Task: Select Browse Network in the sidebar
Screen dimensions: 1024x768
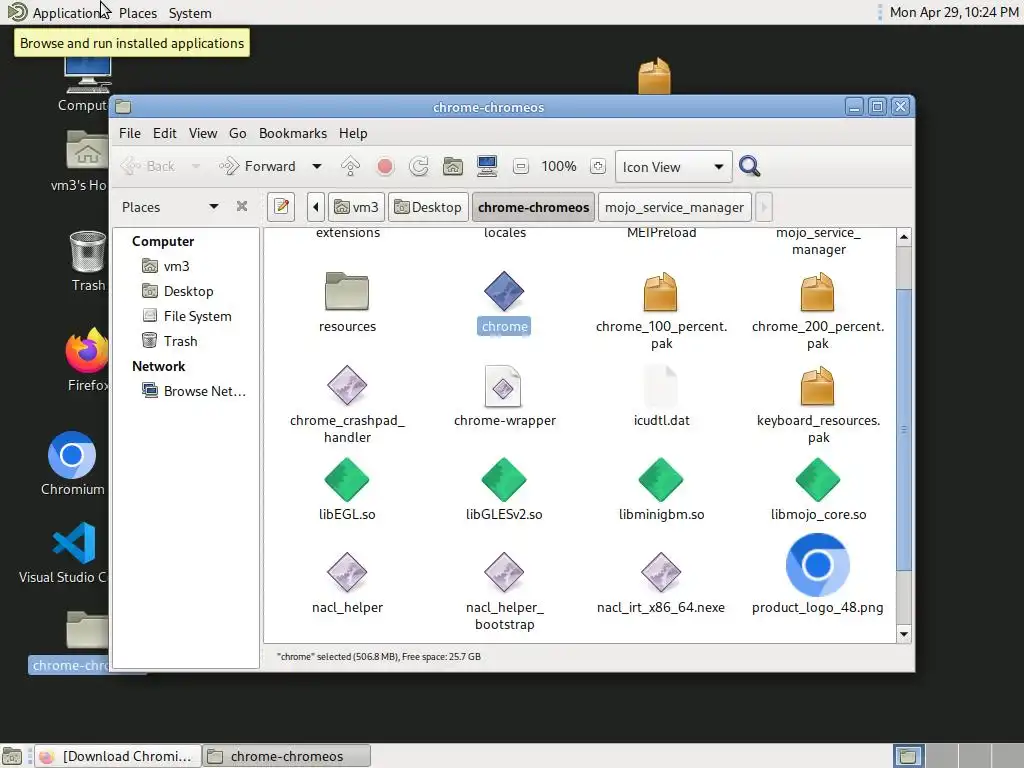Action: coord(204,391)
